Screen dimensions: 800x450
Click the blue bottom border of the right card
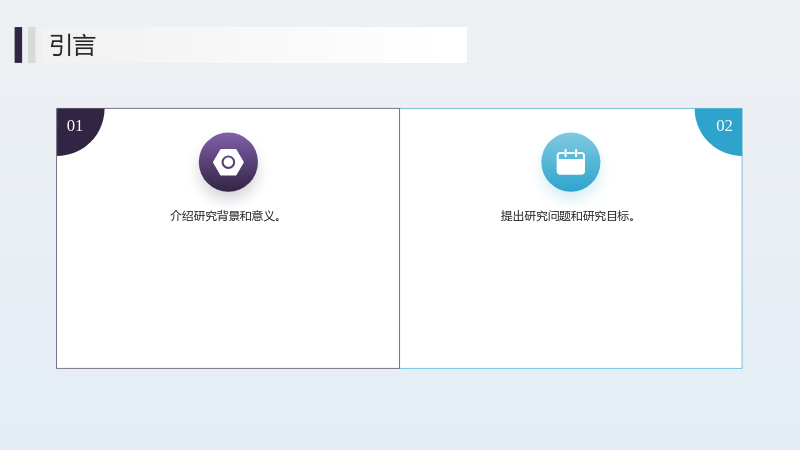(571, 368)
